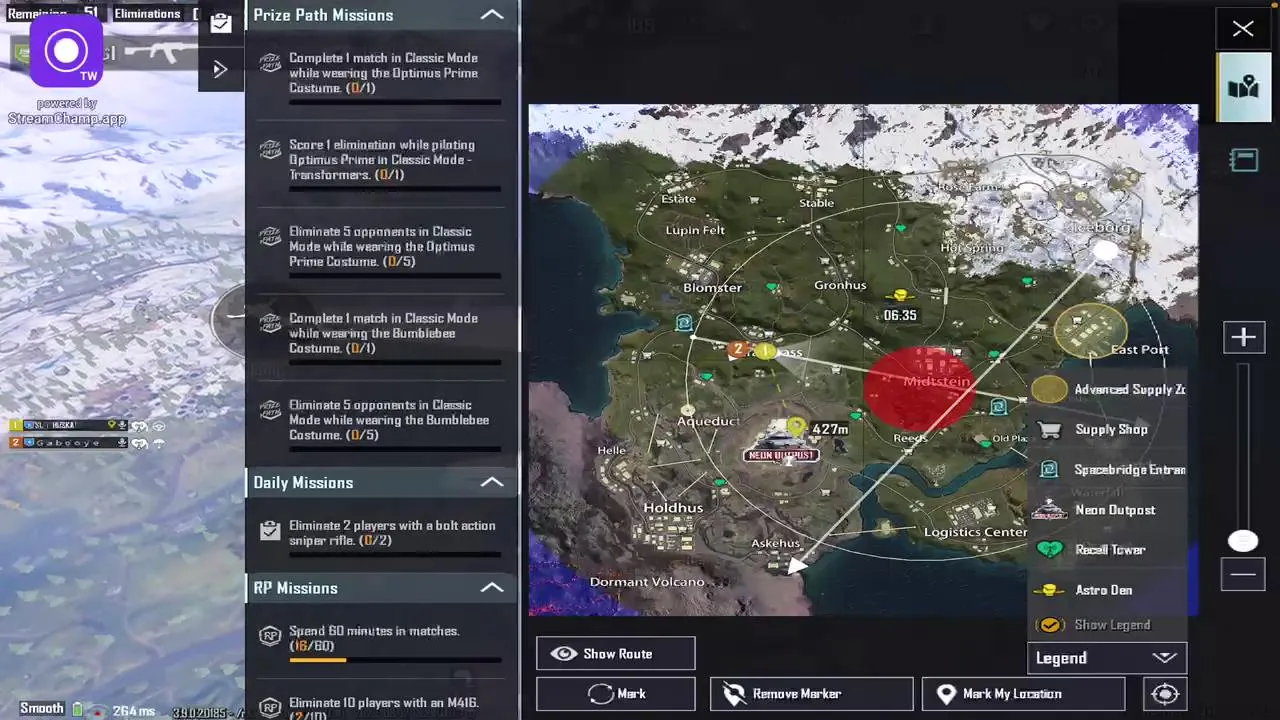Click the yellow supply zone near East Port
This screenshot has height=720, width=1280.
(1090, 331)
